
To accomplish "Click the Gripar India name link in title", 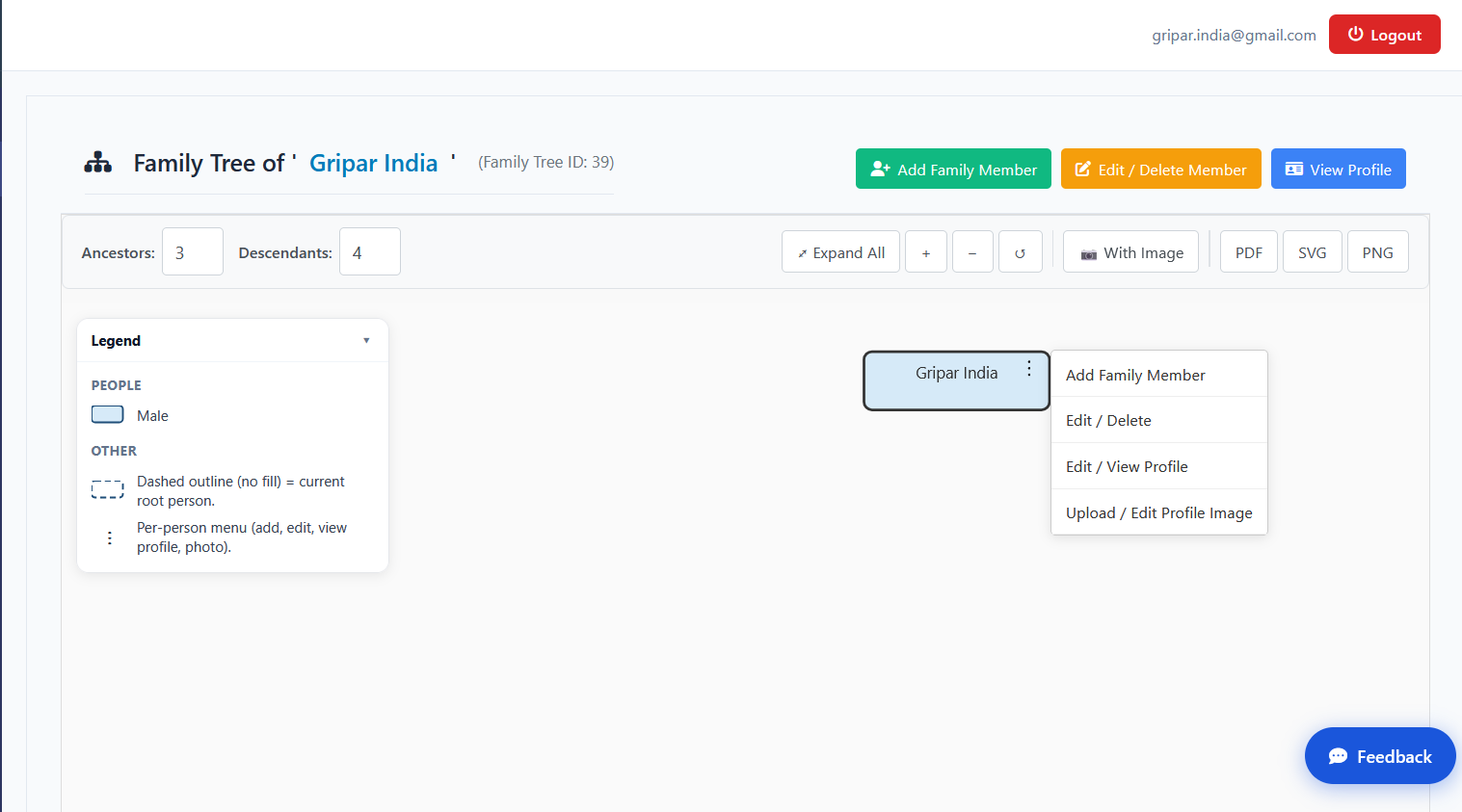I will [x=374, y=163].
